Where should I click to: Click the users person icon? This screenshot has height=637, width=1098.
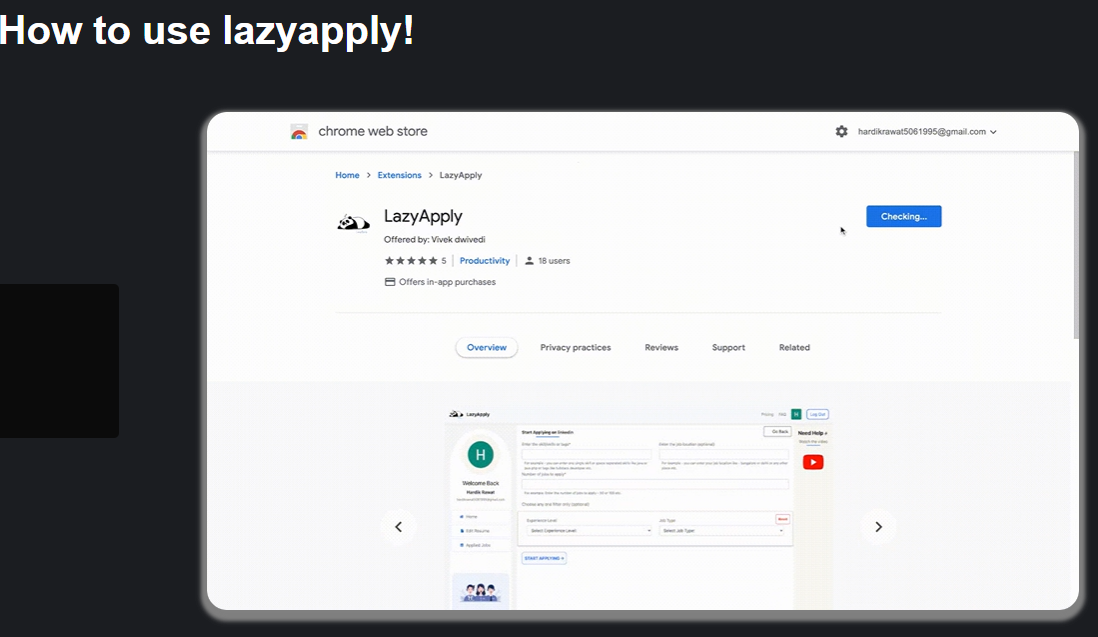(x=530, y=261)
